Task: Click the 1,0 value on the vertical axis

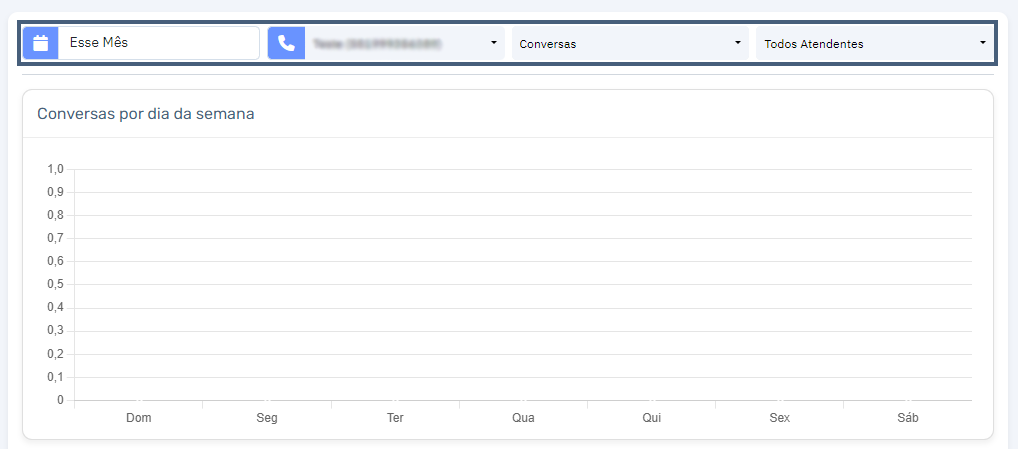Action: pos(56,169)
